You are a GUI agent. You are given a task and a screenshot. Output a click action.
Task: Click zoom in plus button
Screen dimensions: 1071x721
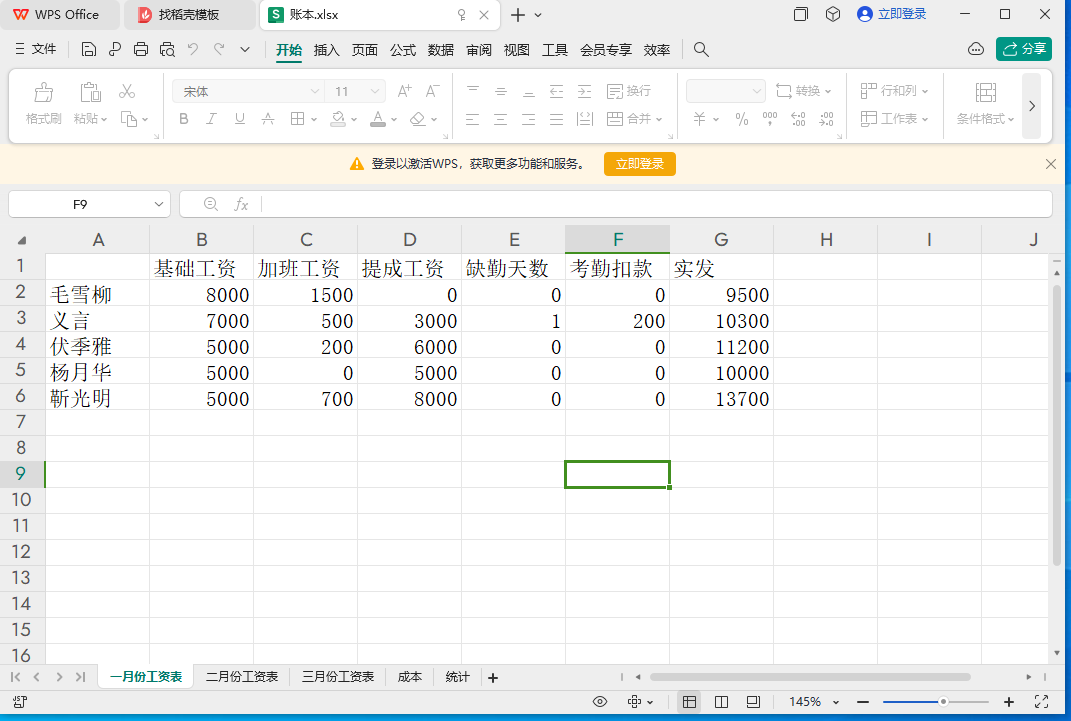pos(1009,702)
